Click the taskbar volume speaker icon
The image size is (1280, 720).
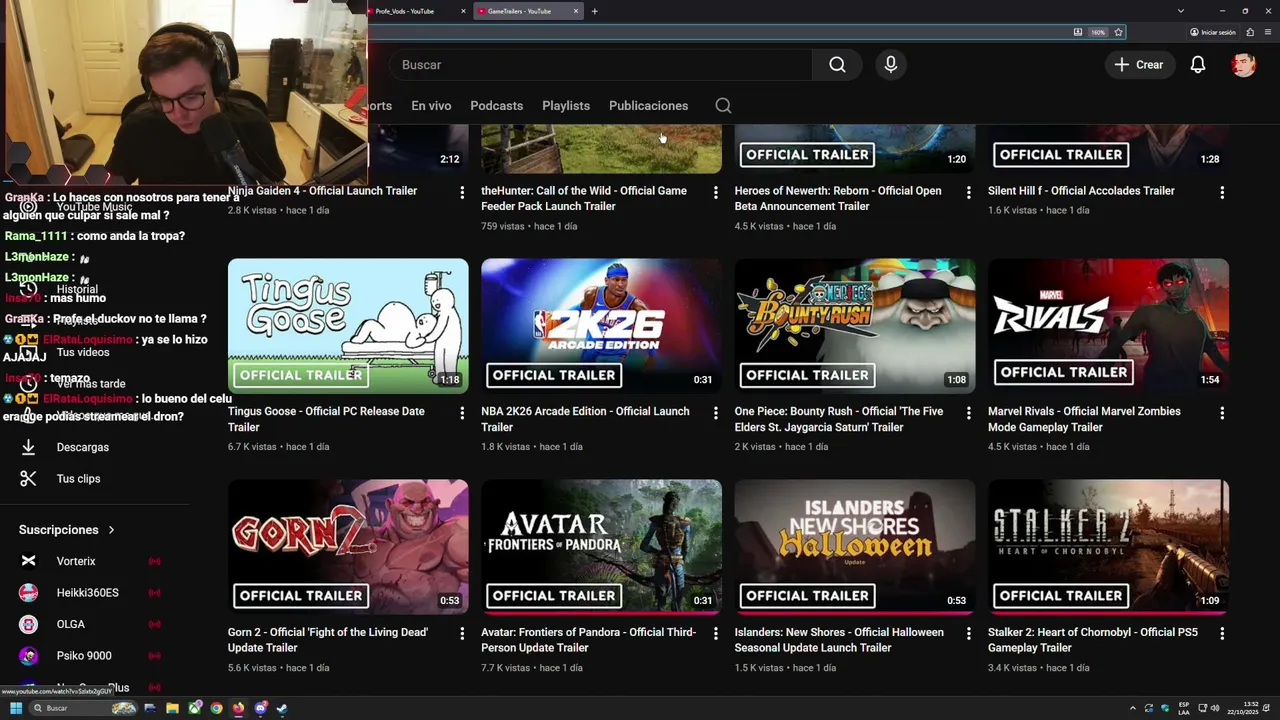[x=1216, y=708]
